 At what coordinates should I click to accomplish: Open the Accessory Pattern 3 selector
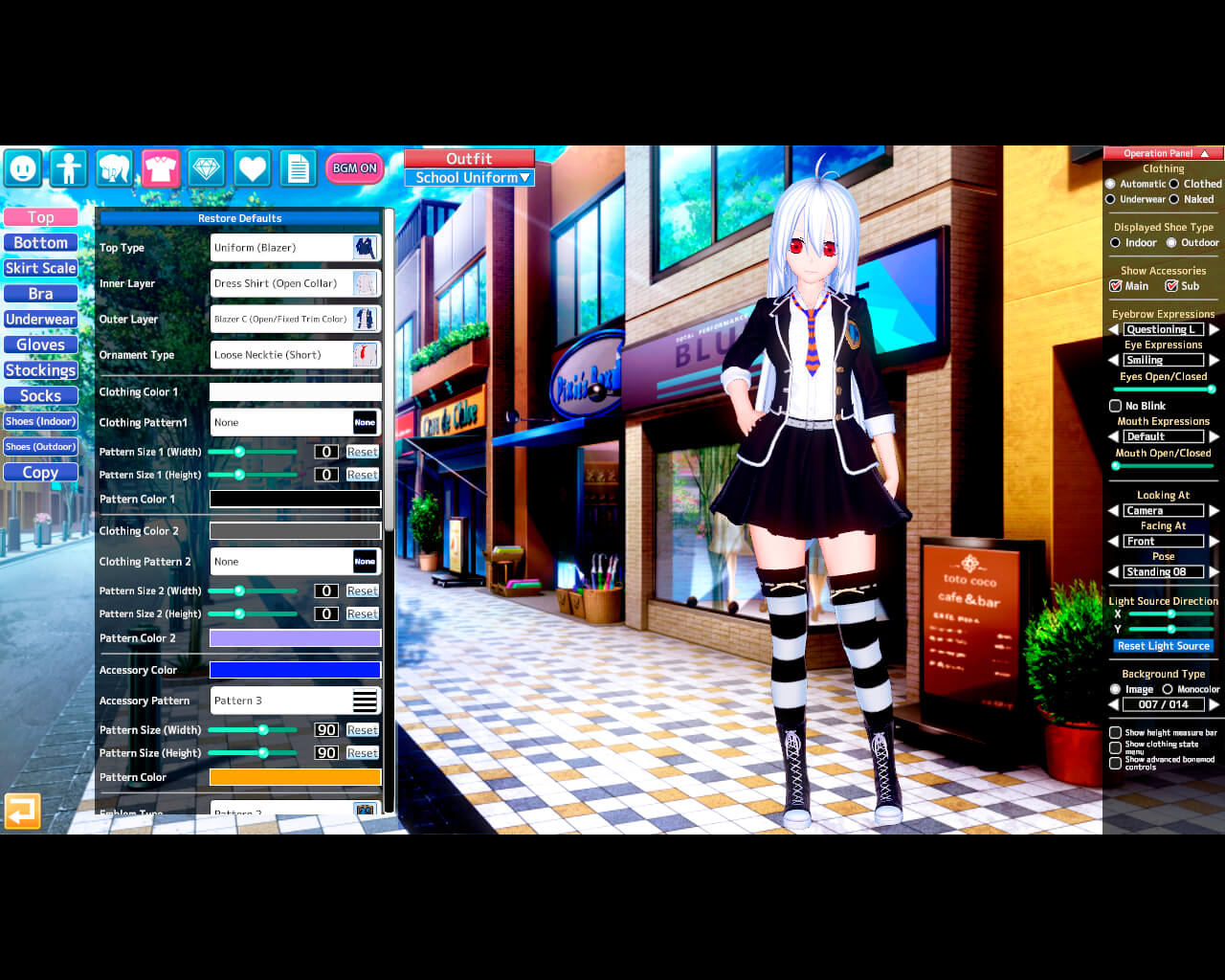click(295, 701)
